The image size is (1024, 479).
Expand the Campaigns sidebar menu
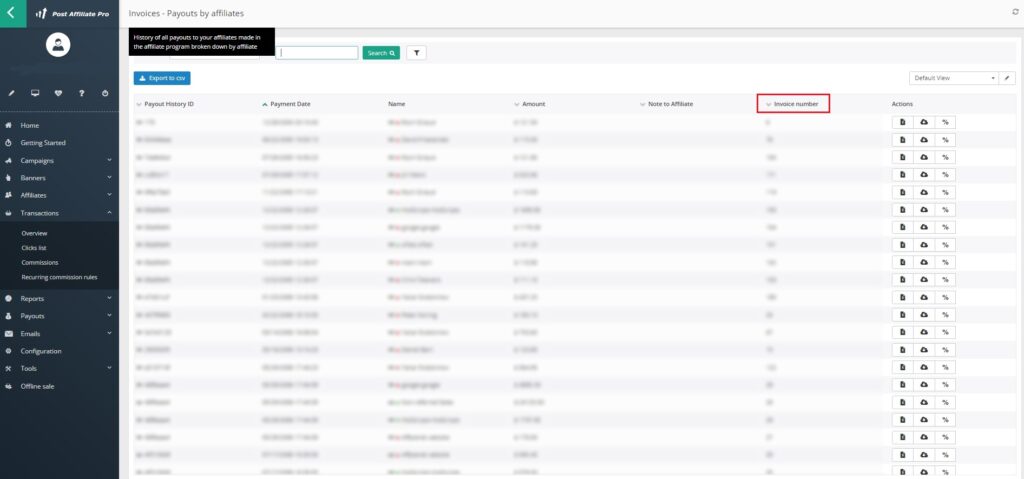[x=37, y=160]
